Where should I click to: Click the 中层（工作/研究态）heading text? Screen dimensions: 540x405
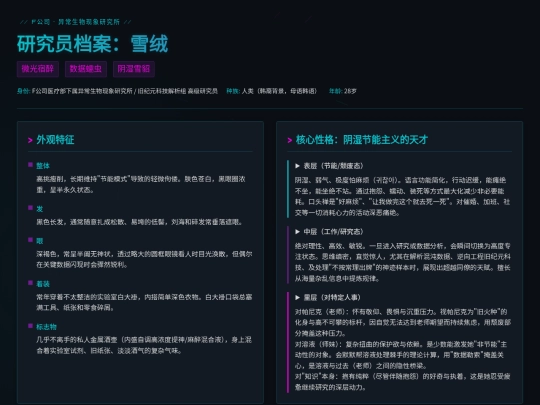pos(333,232)
